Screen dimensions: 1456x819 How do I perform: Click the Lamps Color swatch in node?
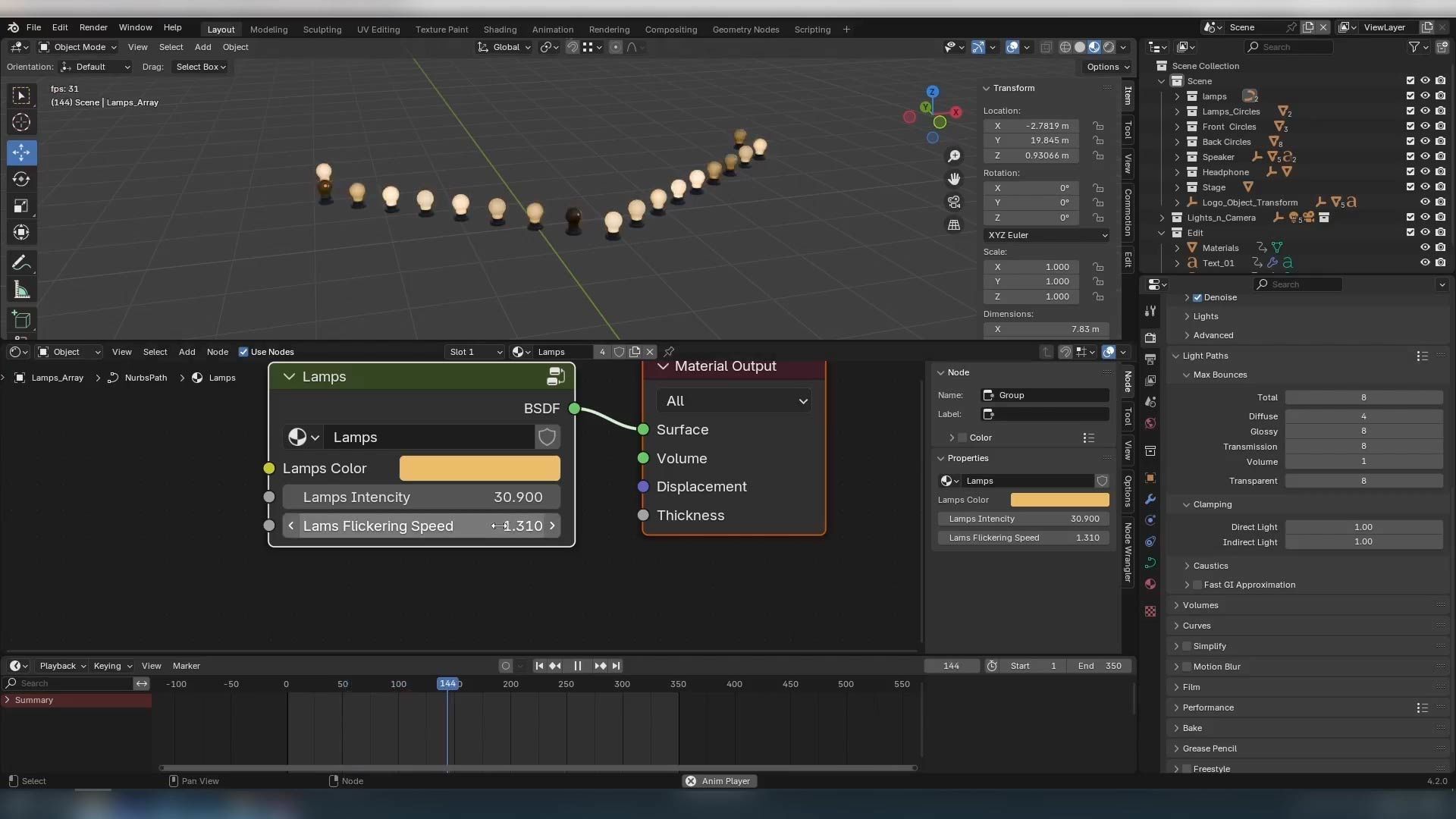[x=479, y=469]
